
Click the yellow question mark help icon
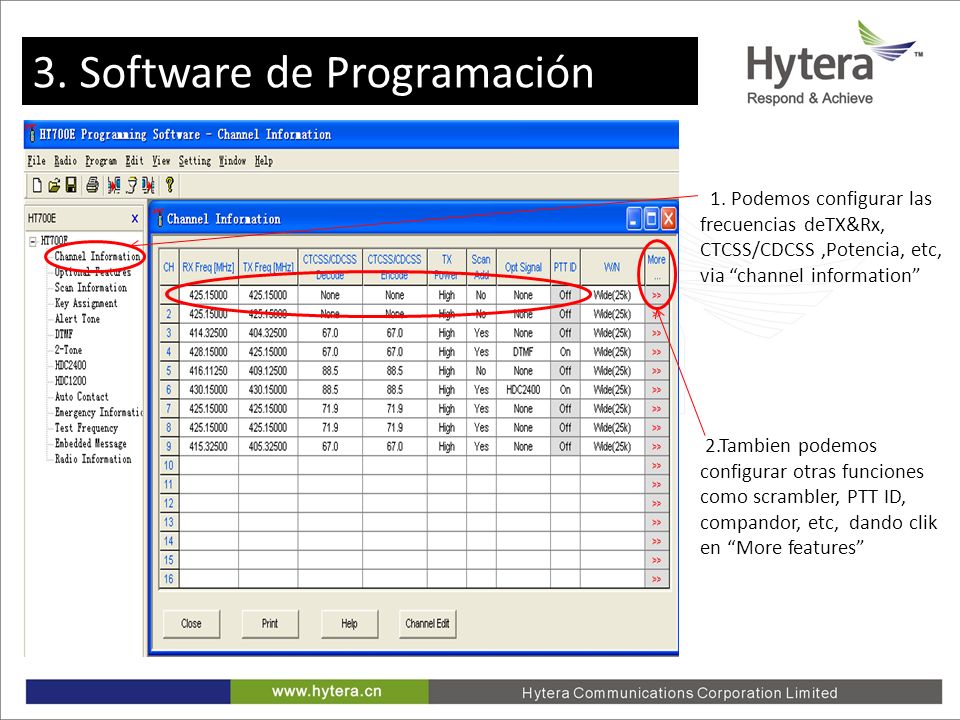[170, 184]
